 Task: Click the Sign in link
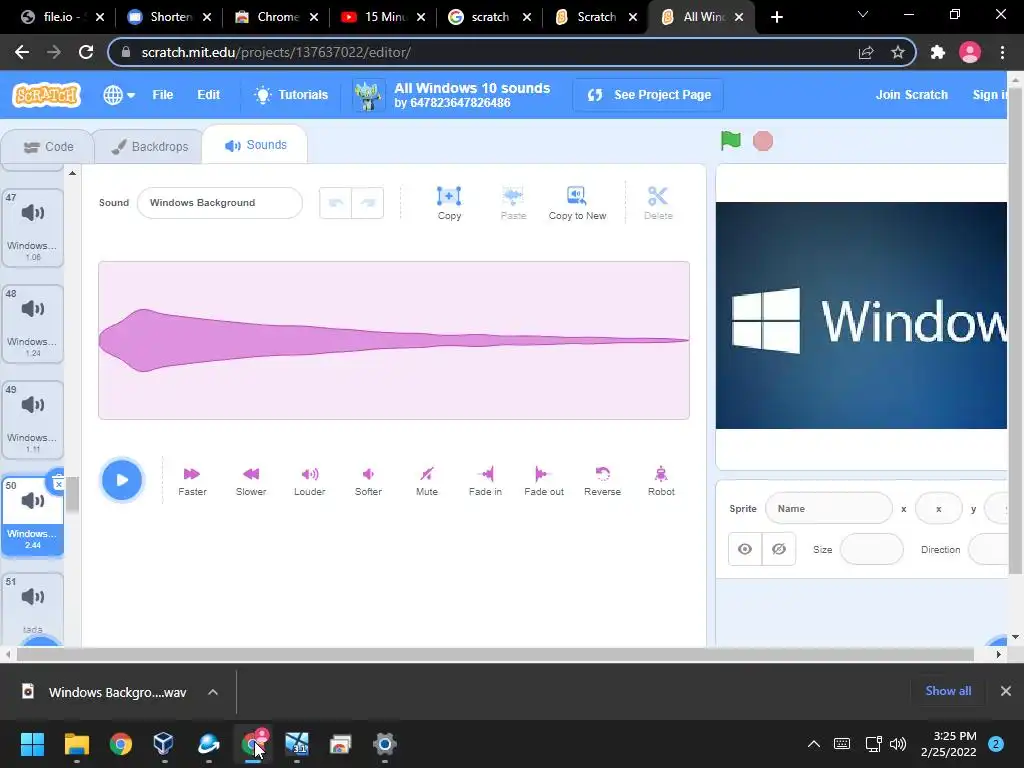(x=989, y=95)
